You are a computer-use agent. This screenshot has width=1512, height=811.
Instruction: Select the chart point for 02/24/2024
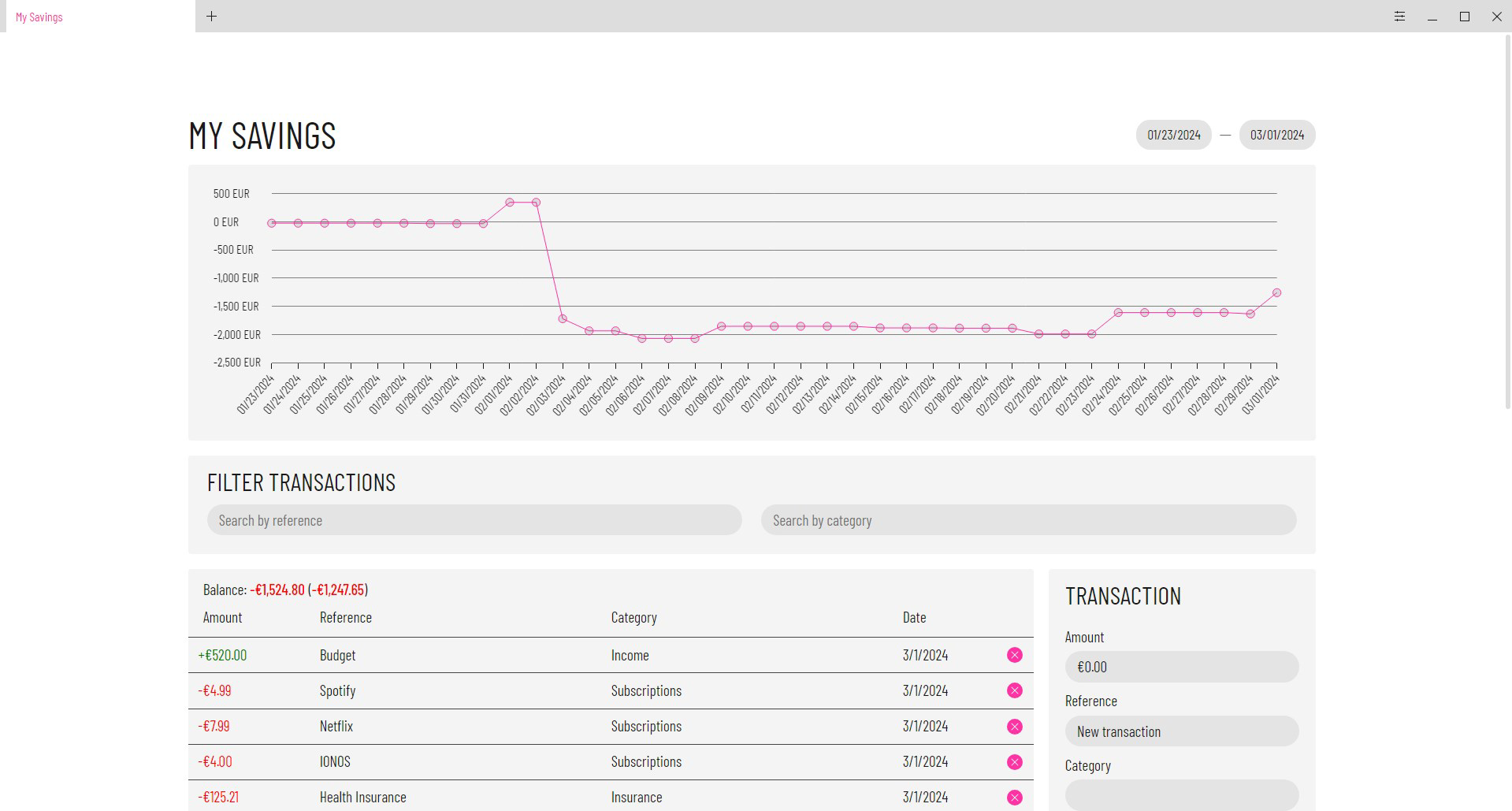(1118, 313)
